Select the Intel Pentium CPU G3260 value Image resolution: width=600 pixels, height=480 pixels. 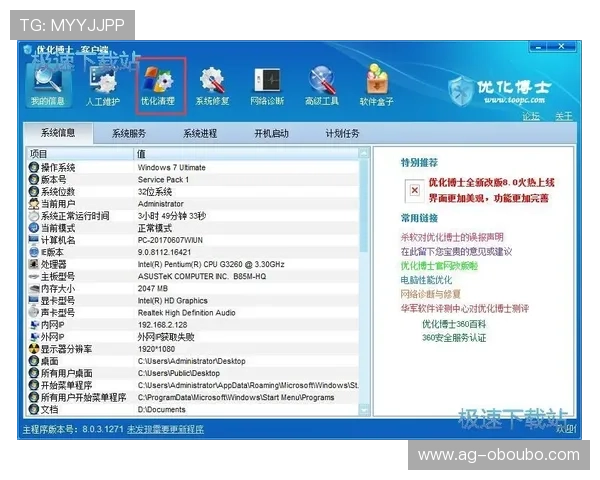(211, 264)
